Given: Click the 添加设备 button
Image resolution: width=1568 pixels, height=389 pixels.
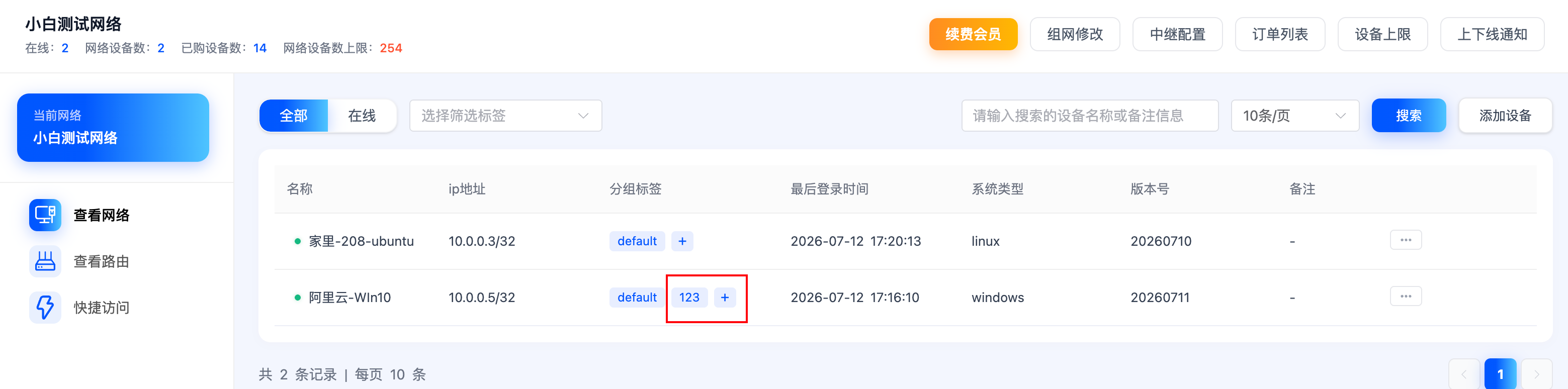Looking at the screenshot, I should pos(1505,116).
